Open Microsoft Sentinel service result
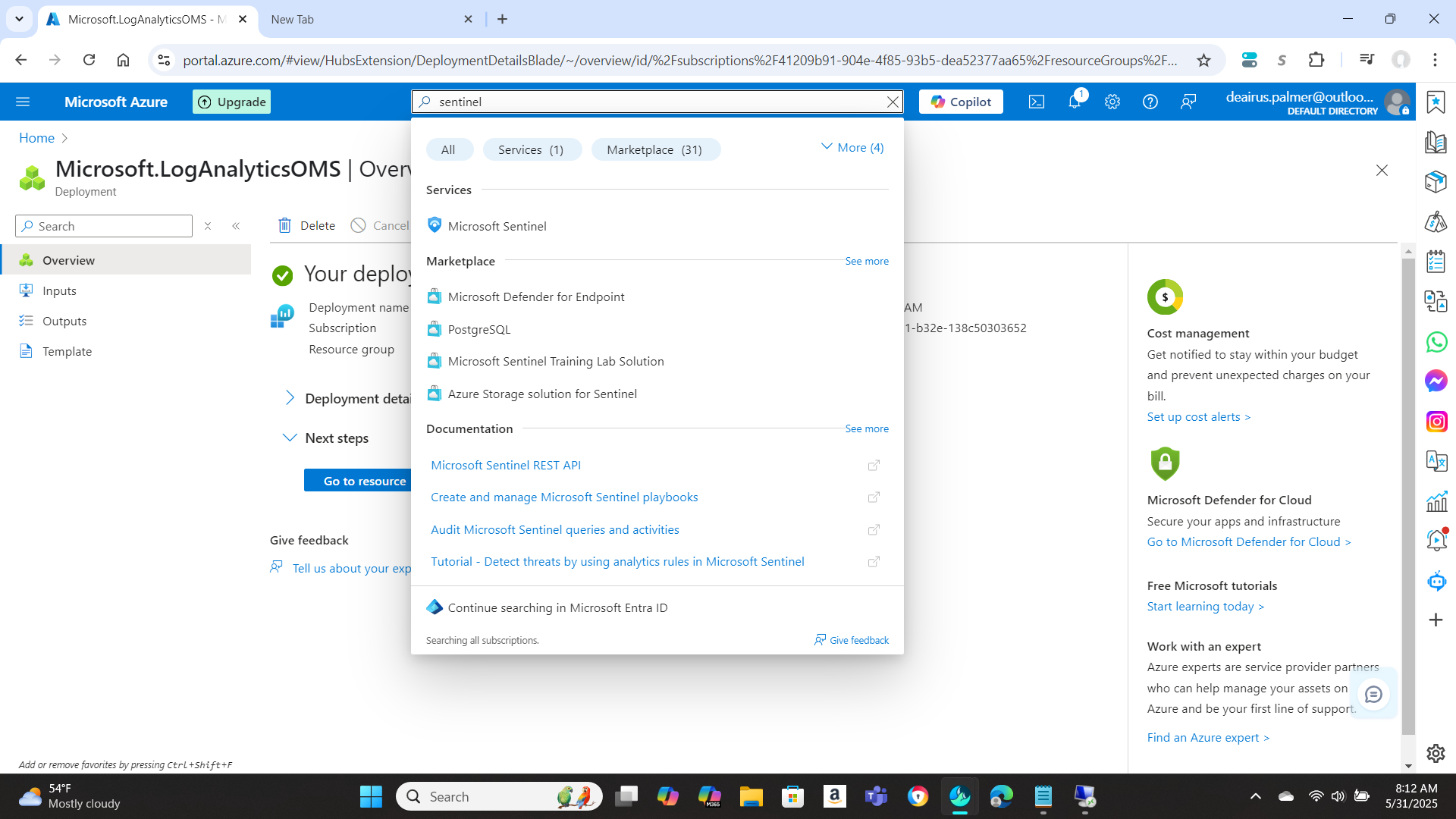Screen dimensions: 1456x819 [x=497, y=226]
